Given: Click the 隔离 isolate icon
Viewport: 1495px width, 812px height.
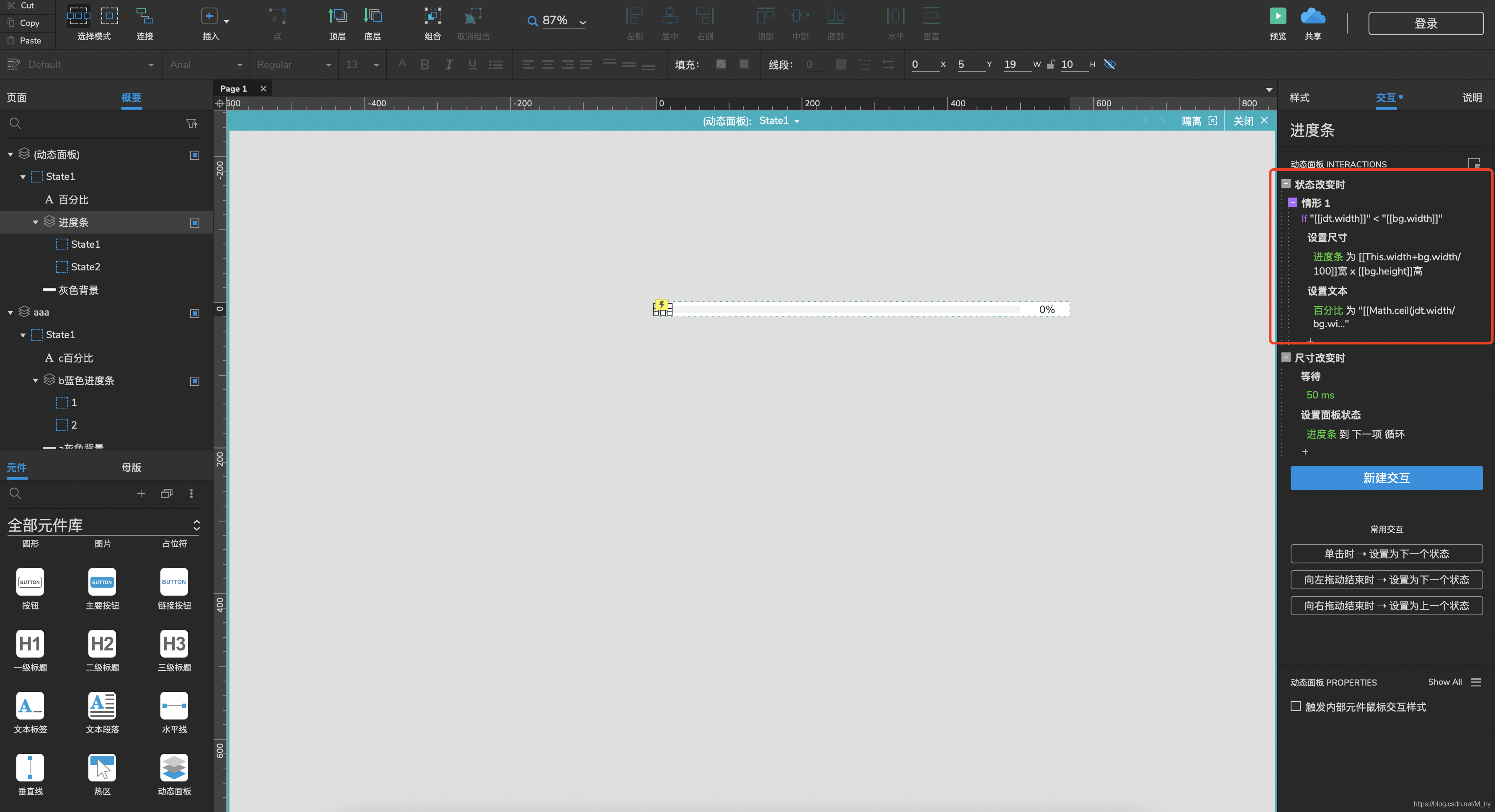Looking at the screenshot, I should point(1212,121).
